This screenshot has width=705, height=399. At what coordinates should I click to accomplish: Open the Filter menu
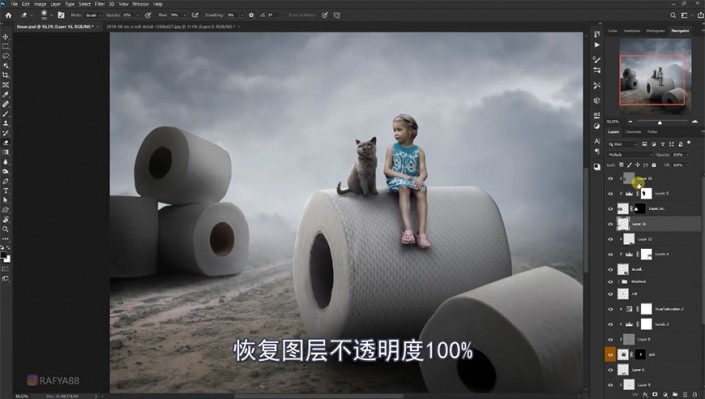(x=99, y=4)
